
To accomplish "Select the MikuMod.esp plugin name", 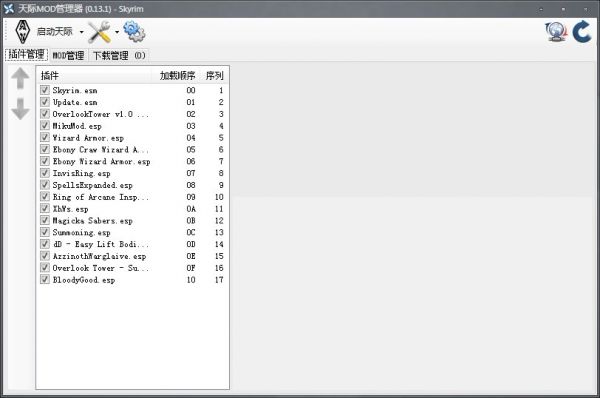I will [77, 126].
